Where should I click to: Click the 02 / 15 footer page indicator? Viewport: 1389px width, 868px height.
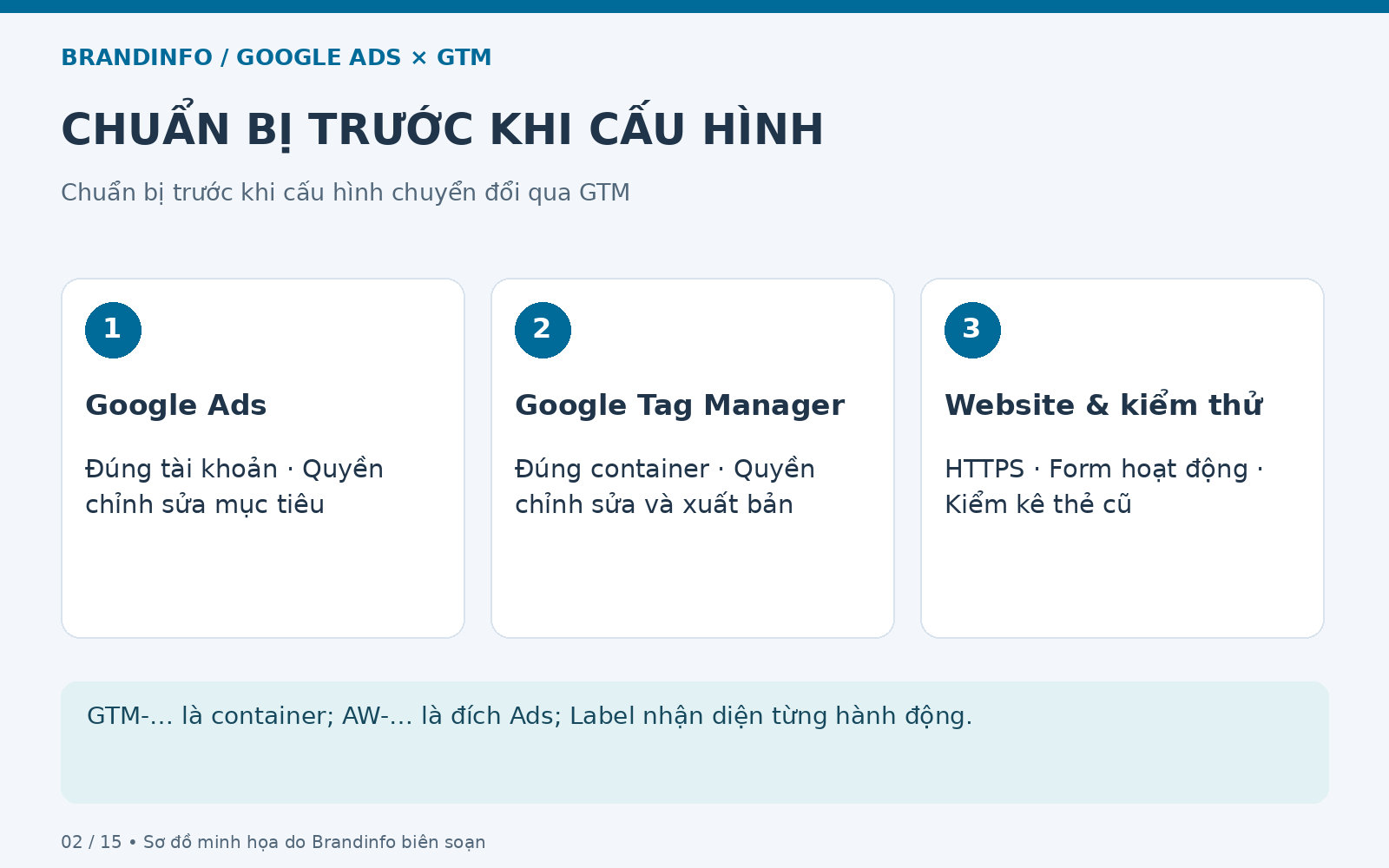[91, 842]
